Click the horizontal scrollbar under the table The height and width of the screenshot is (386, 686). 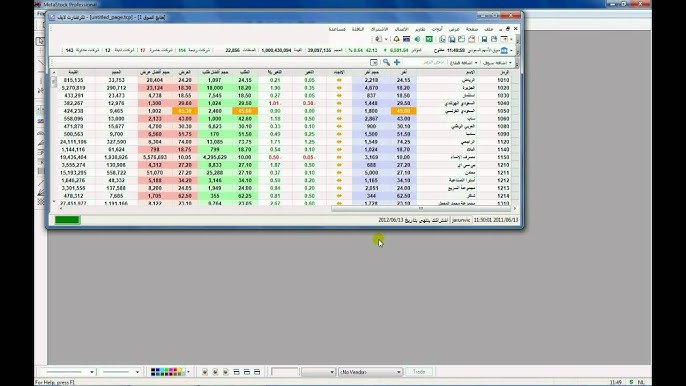click(420, 208)
